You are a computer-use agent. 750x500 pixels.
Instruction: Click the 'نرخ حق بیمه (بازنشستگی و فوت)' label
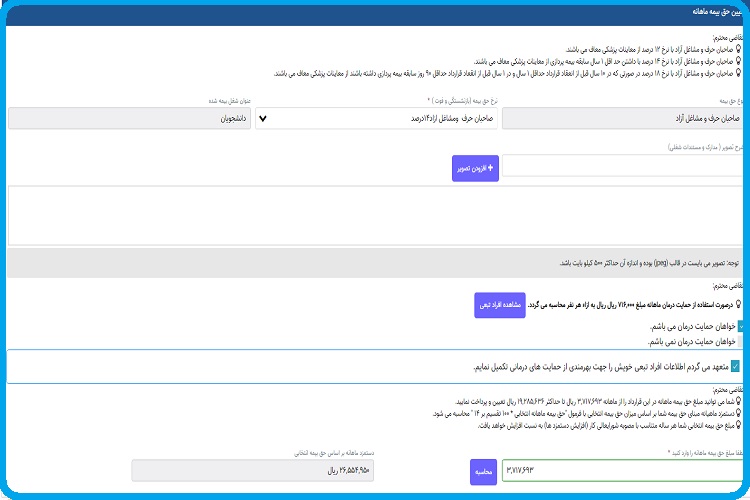pyautogui.click(x=463, y=100)
